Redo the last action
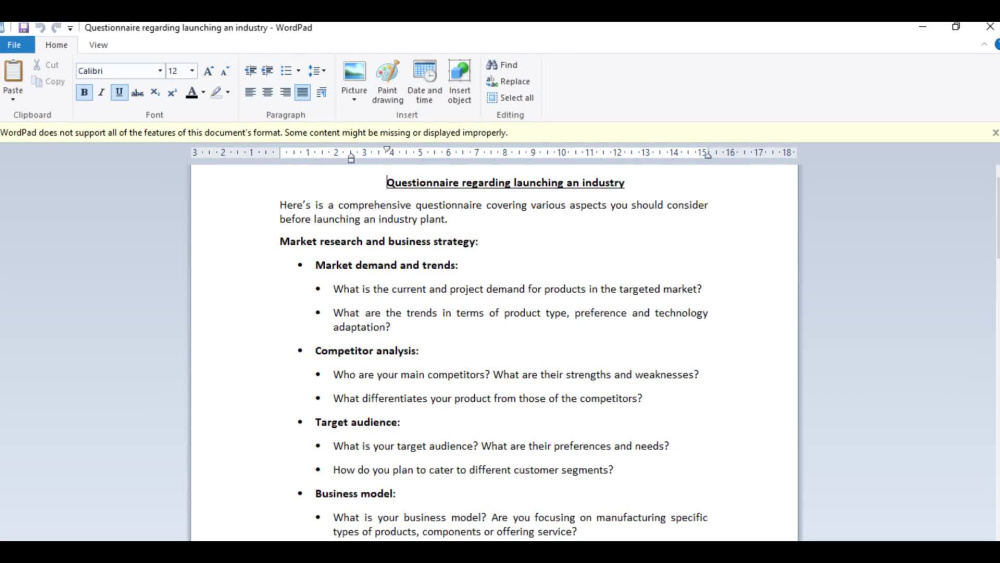Screen dimensions: 1000x563 coord(56,27)
